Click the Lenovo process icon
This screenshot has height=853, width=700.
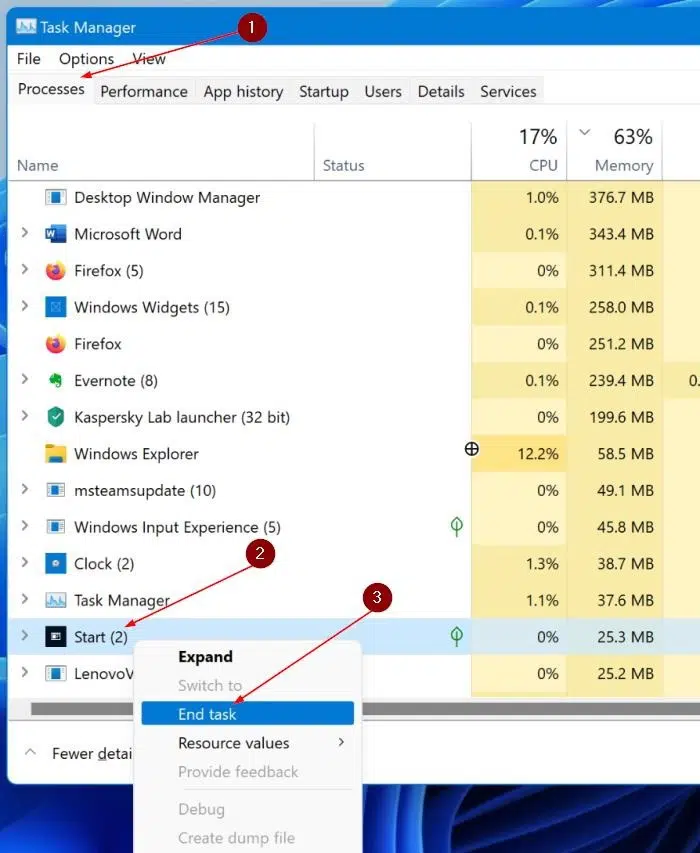click(x=55, y=673)
